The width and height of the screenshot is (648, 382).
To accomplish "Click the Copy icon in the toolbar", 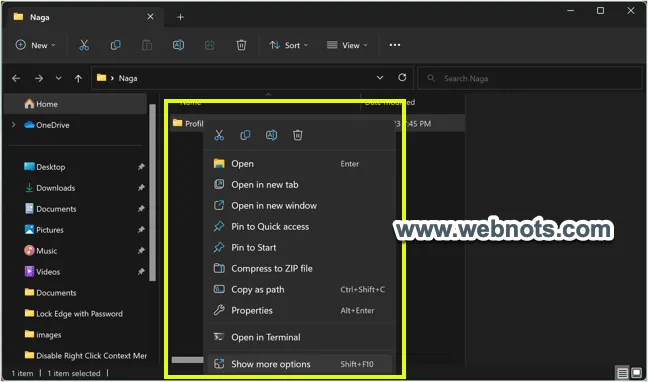I will (x=115, y=45).
